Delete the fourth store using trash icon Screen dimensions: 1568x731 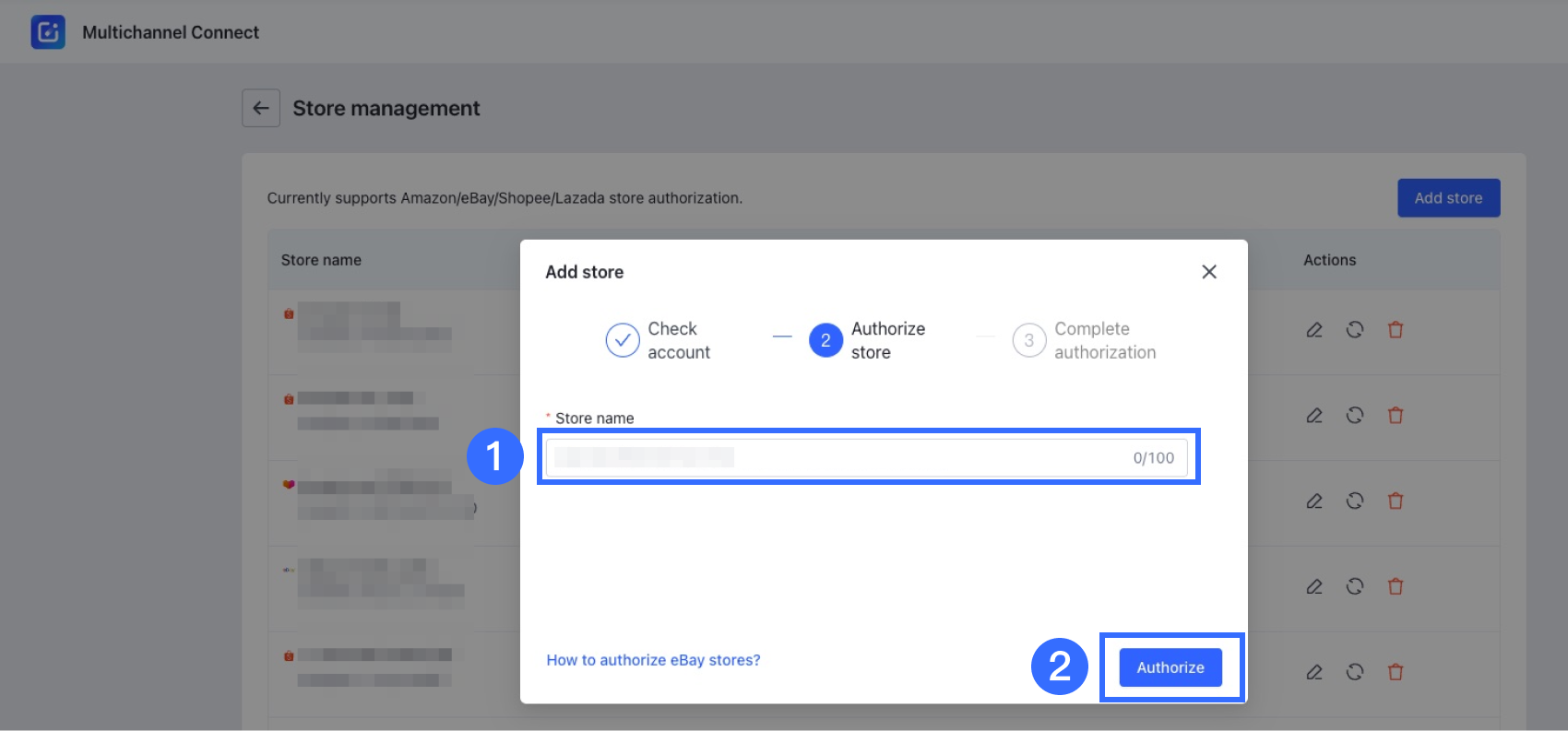point(1396,586)
